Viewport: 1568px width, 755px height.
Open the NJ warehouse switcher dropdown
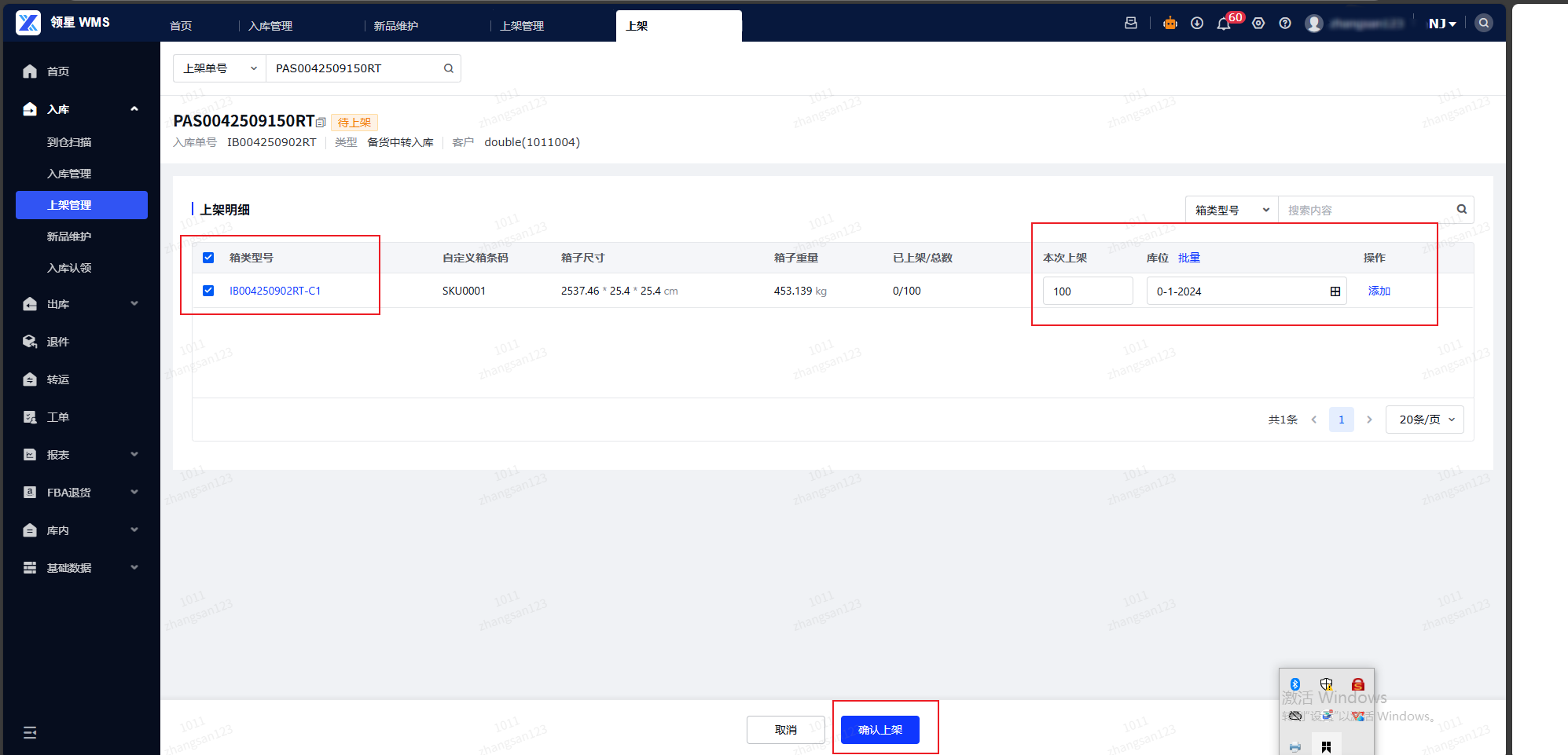[x=1442, y=24]
